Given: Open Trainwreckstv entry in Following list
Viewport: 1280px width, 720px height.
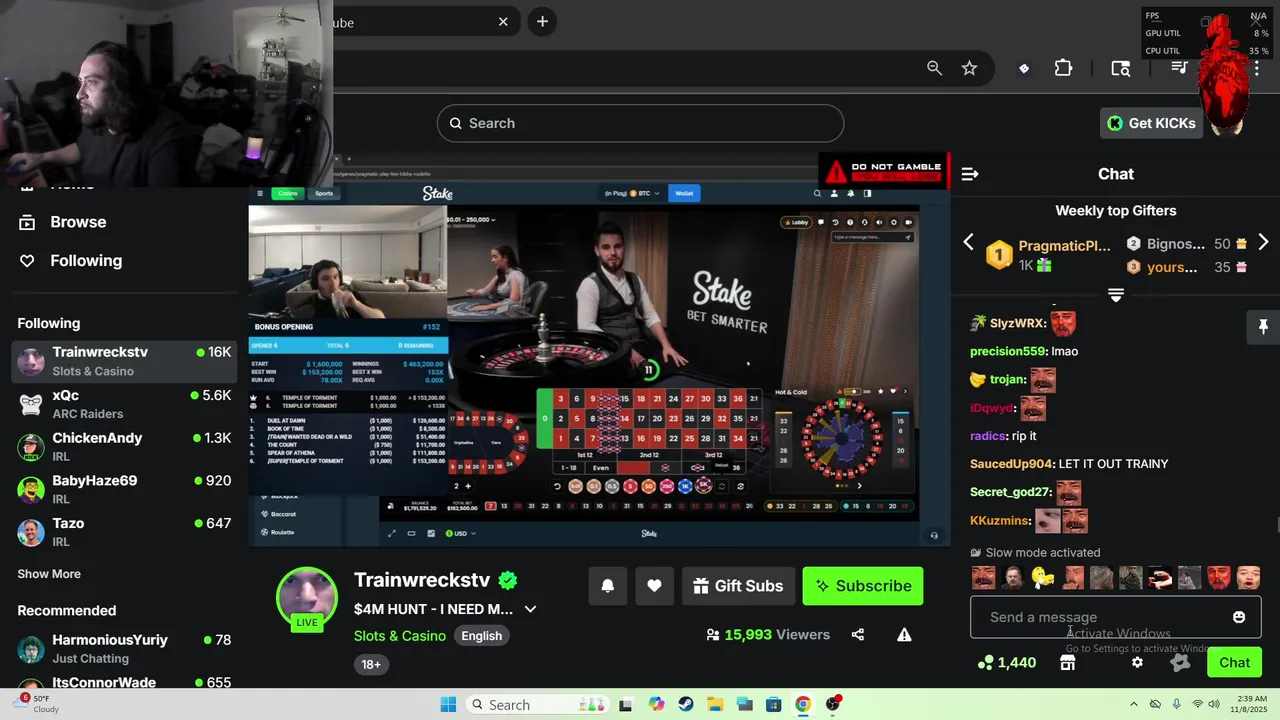Looking at the screenshot, I should (x=125, y=361).
